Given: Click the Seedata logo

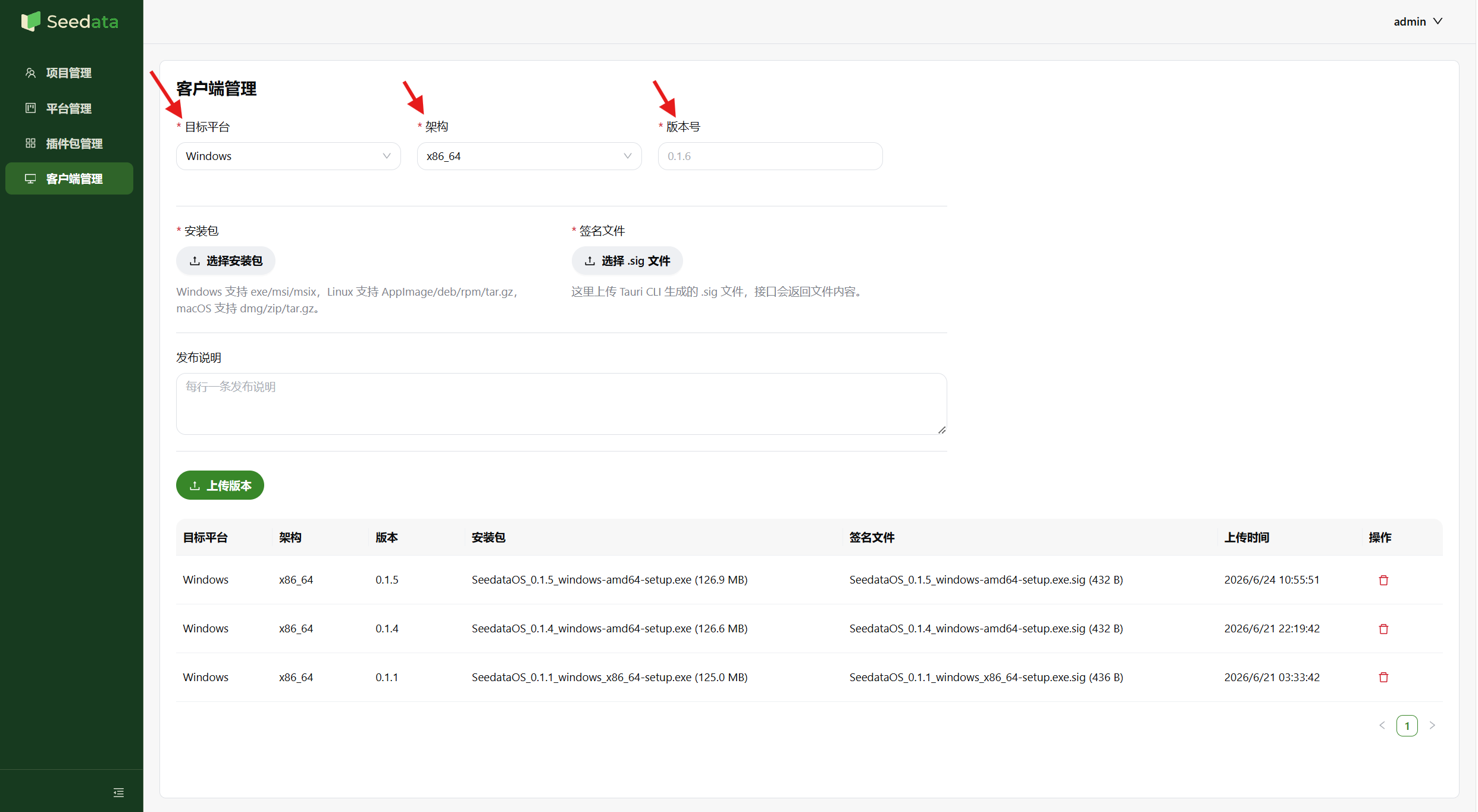Looking at the screenshot, I should [x=70, y=21].
